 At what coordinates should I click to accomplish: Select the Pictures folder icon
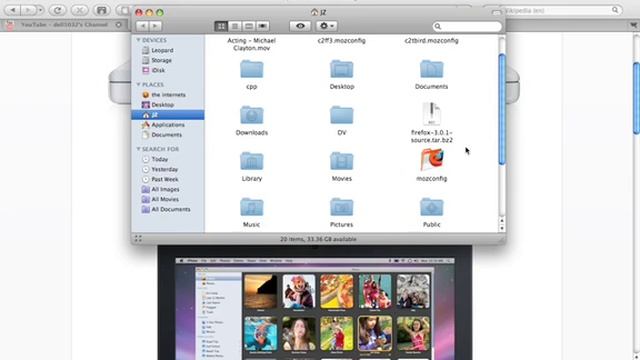(342, 207)
